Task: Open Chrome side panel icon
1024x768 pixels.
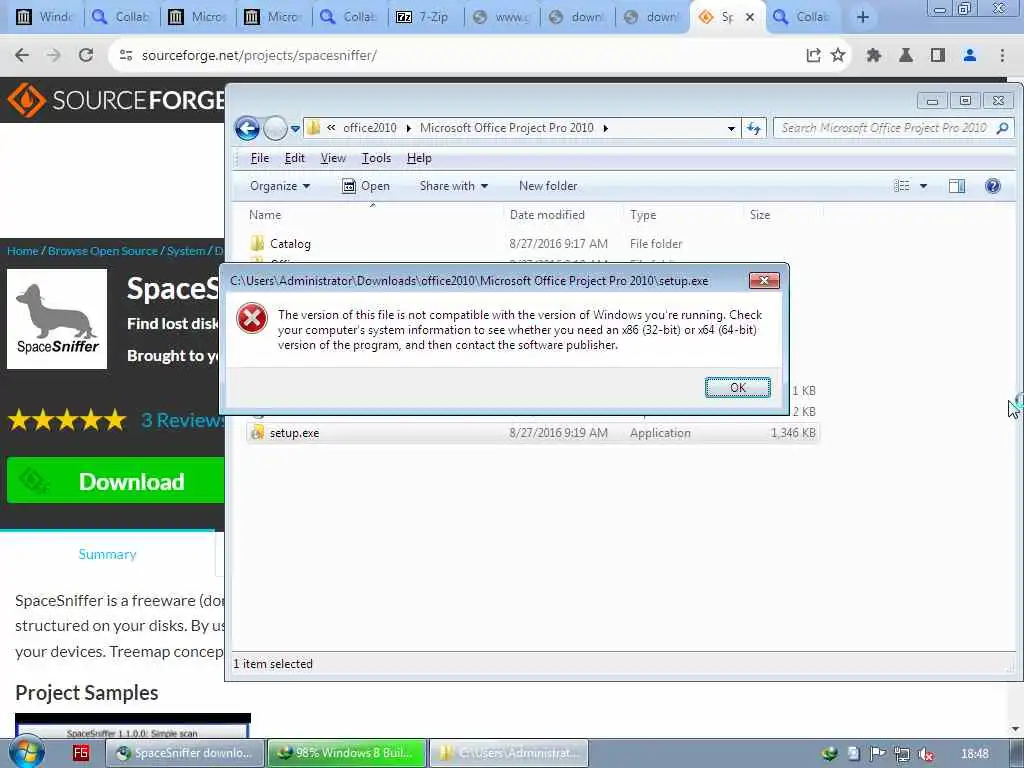Action: click(x=938, y=56)
